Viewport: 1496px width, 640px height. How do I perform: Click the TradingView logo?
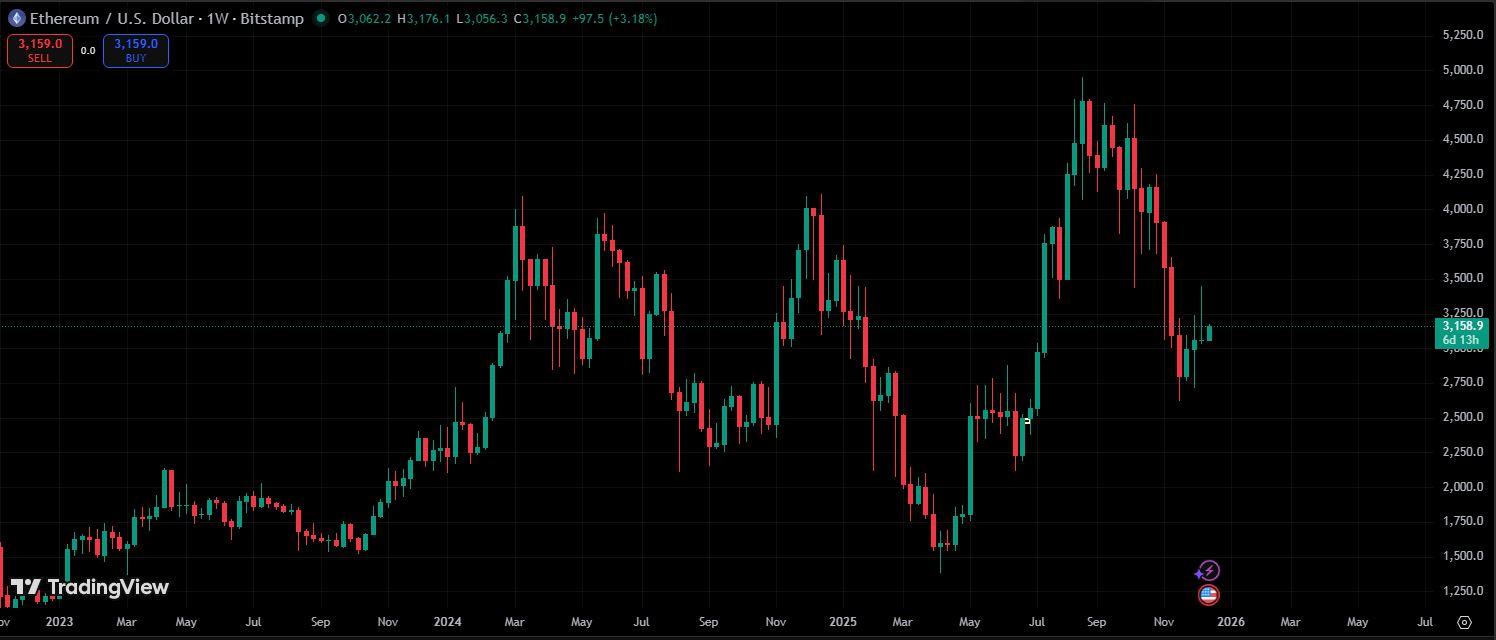point(90,587)
